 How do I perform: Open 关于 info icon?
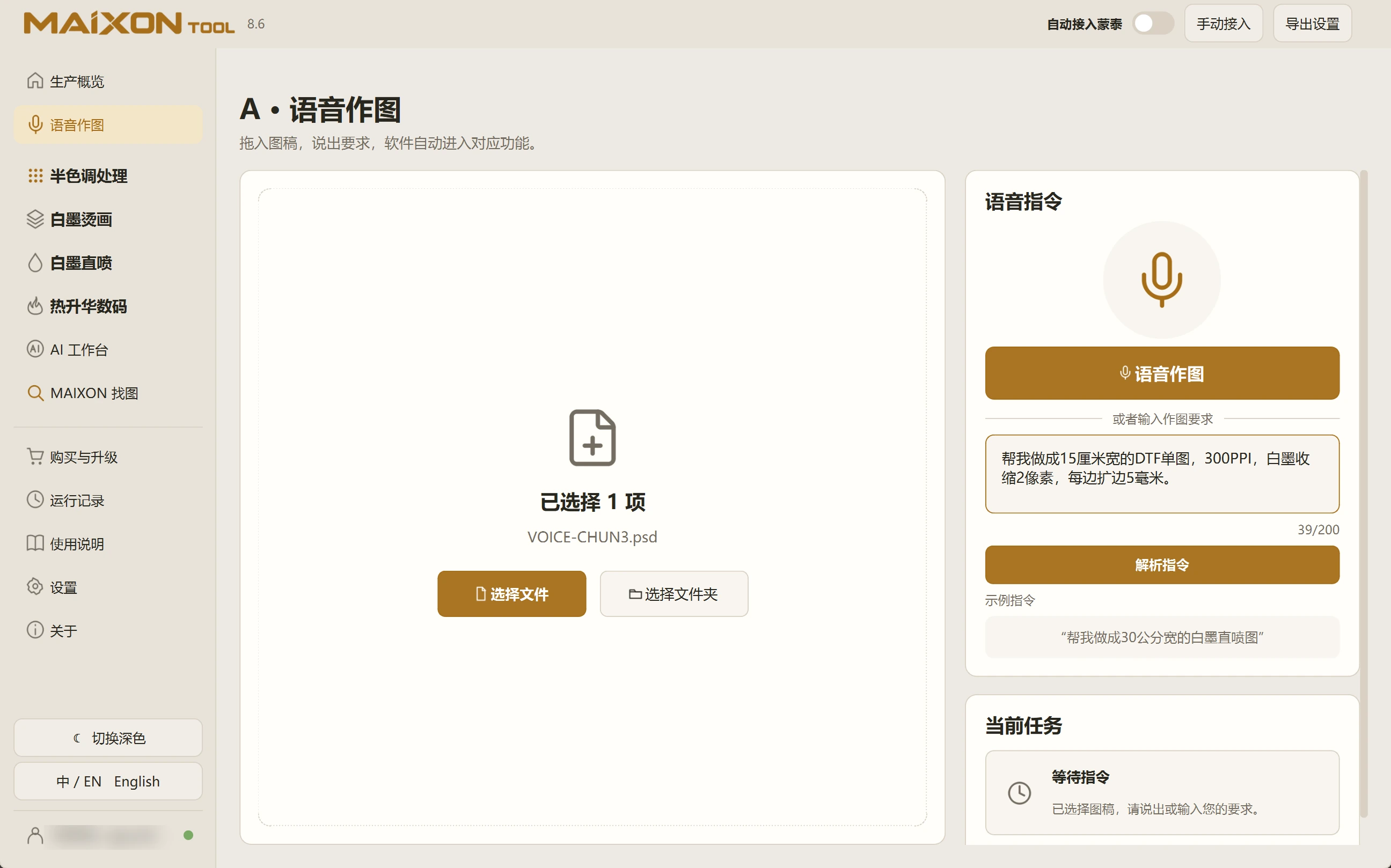(x=35, y=630)
